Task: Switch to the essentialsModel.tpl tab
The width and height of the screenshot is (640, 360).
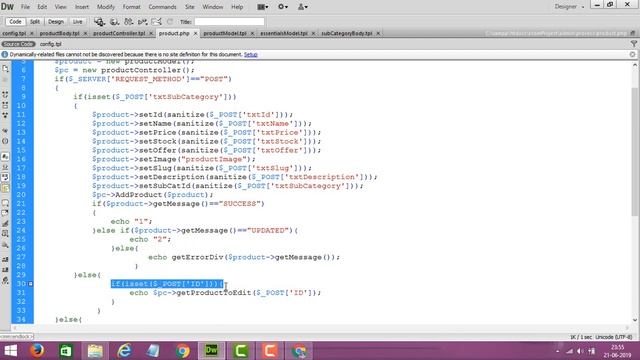Action: tap(284, 33)
